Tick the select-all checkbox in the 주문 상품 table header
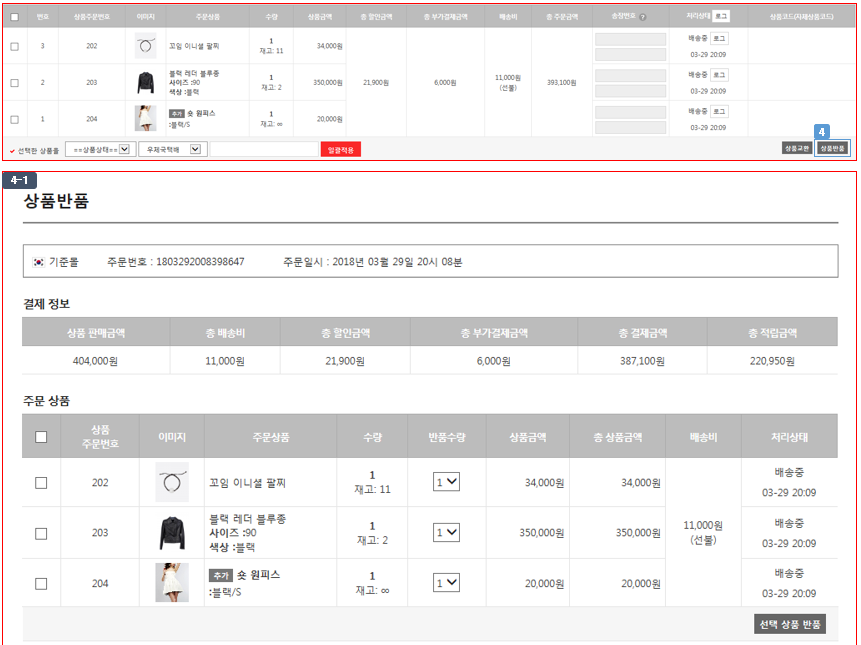 point(41,437)
